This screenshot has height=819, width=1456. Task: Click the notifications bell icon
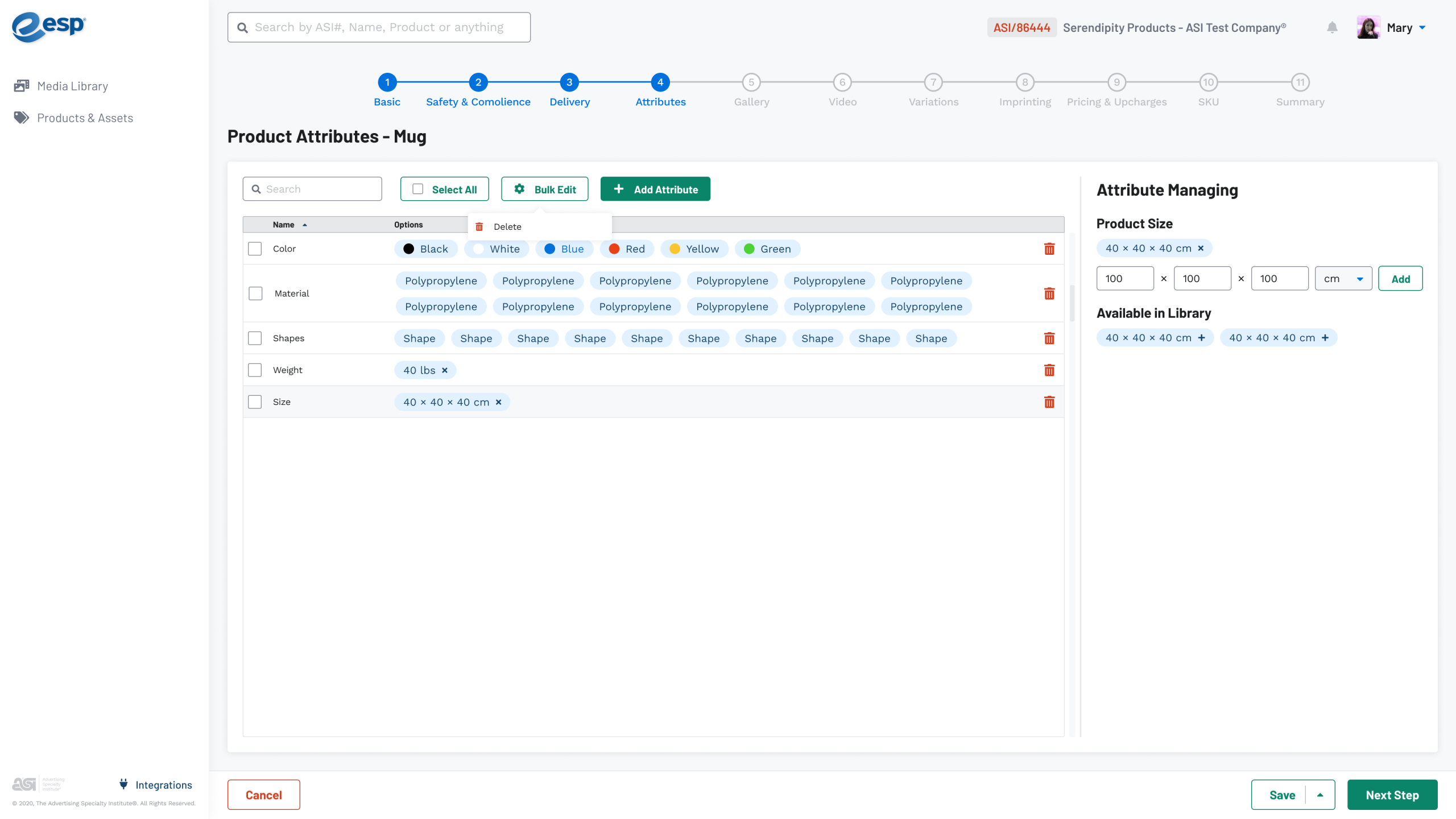pyautogui.click(x=1332, y=27)
